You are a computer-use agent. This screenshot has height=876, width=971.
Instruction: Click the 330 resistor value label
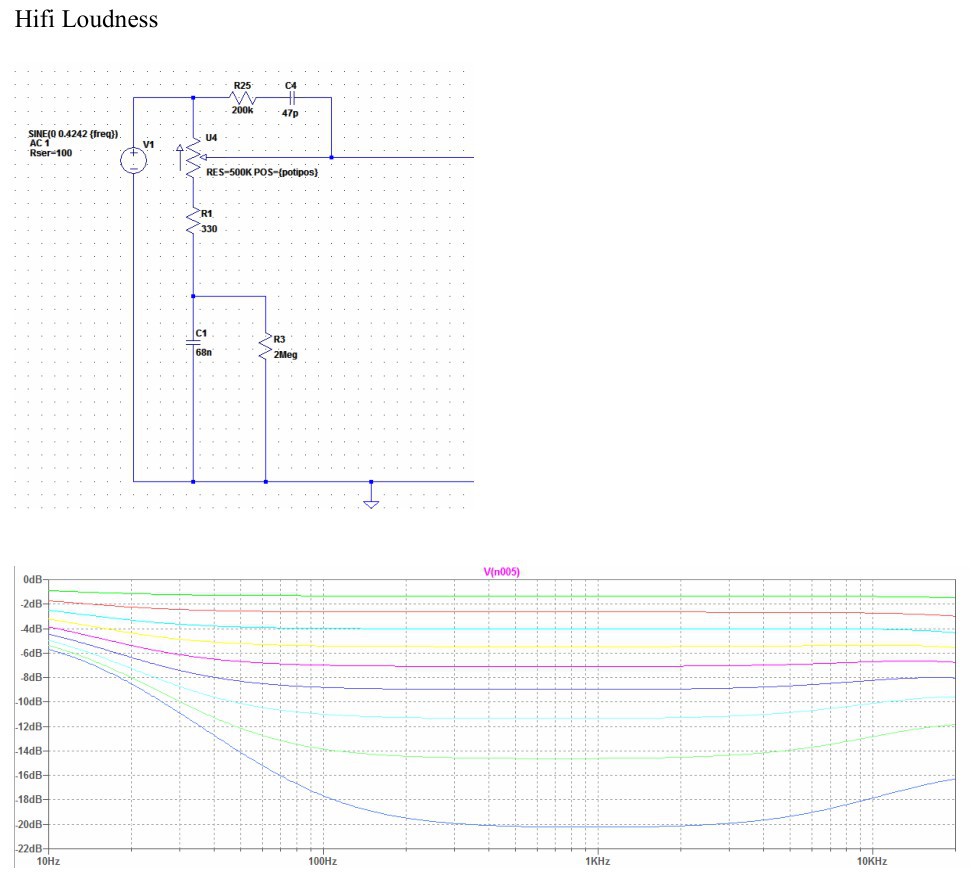click(209, 229)
